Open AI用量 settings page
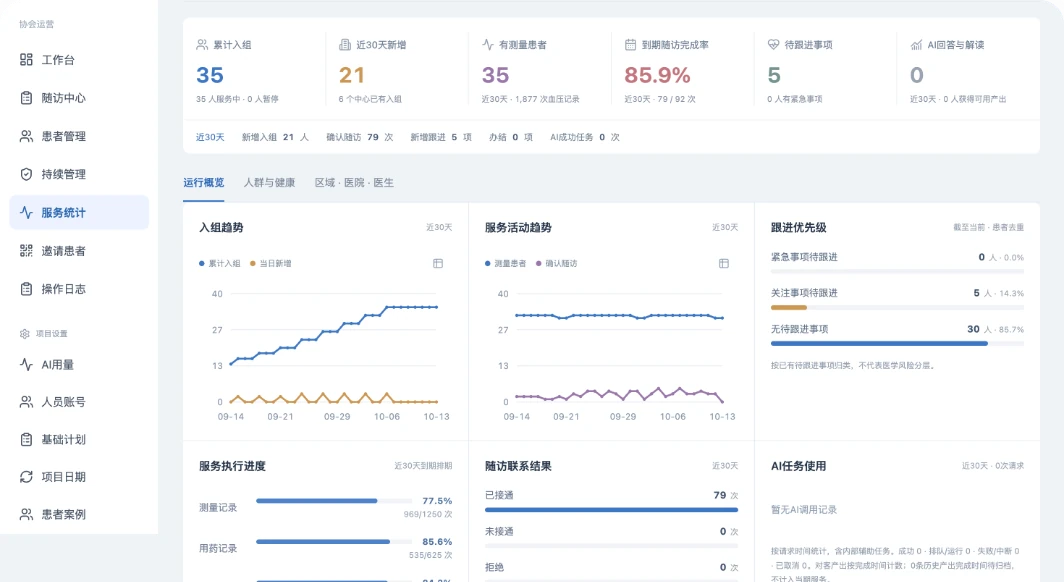This screenshot has width=1064, height=582. point(79,364)
